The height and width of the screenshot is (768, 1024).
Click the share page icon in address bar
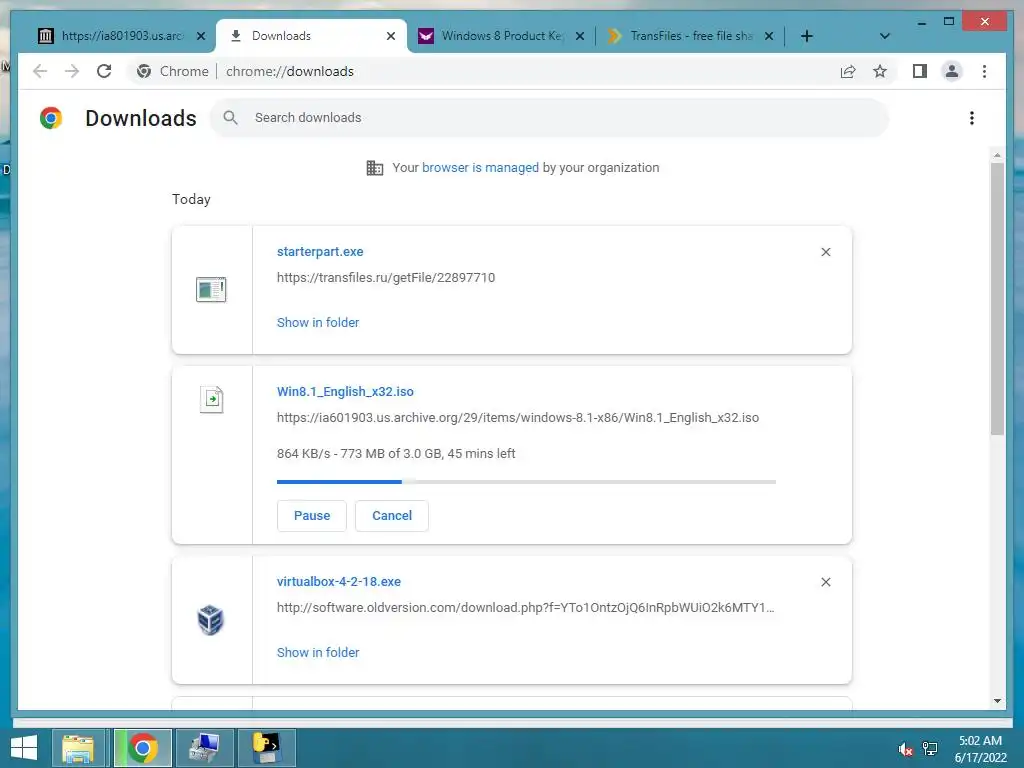tap(848, 71)
